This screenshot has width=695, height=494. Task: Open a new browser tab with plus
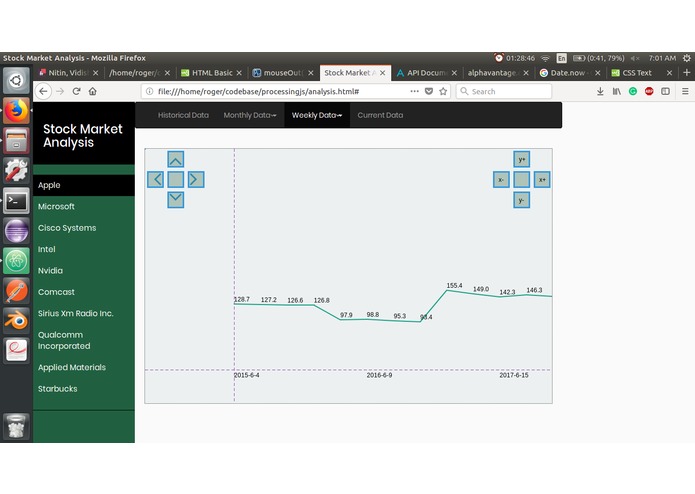[x=687, y=73]
